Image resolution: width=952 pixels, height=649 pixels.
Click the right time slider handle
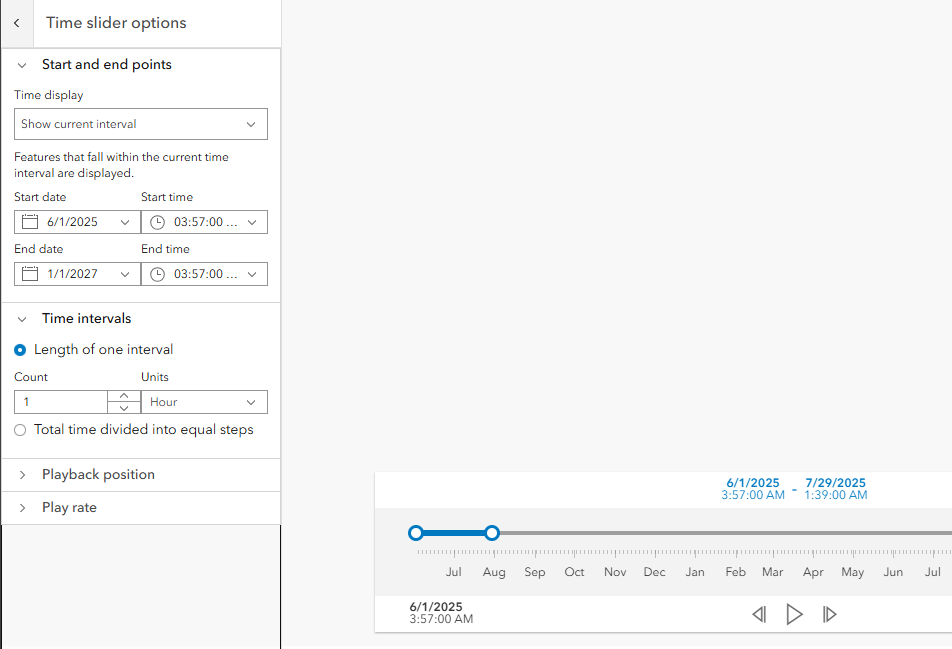click(492, 533)
